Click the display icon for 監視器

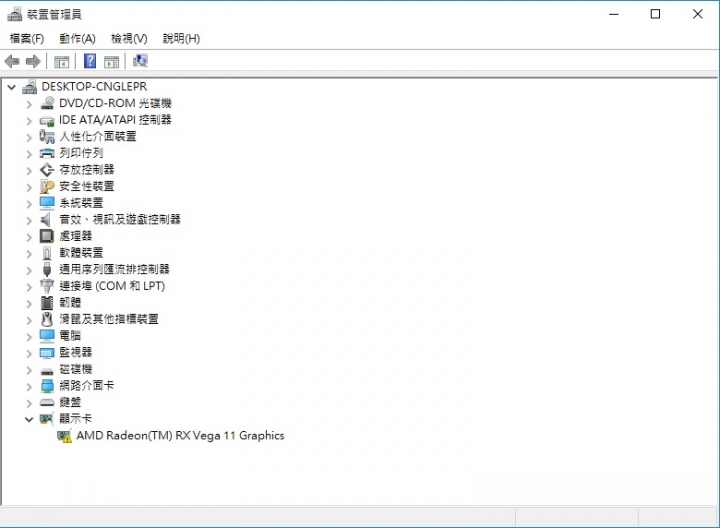[x=47, y=353]
